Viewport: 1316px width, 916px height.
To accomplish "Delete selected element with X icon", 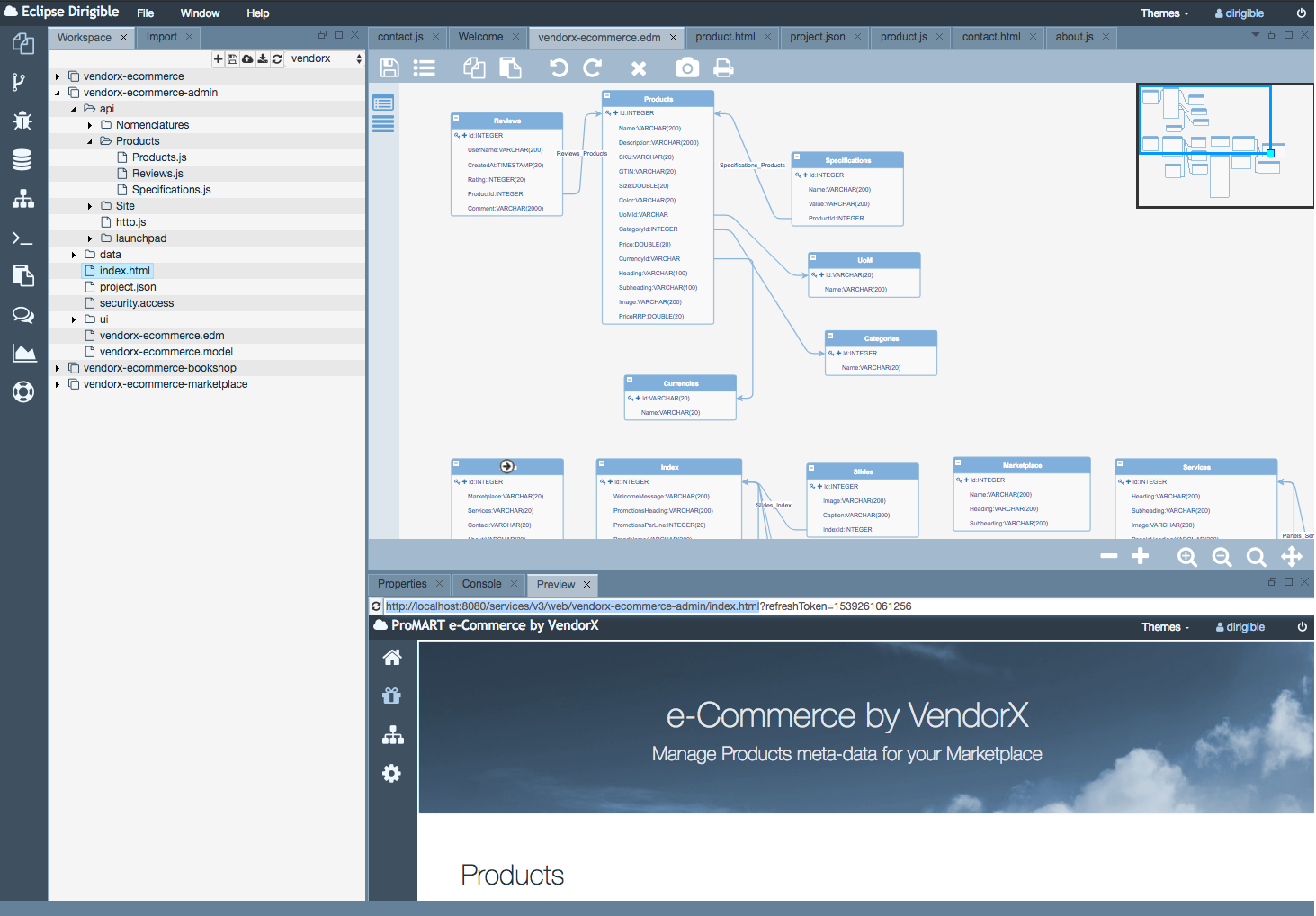I will coord(639,68).
